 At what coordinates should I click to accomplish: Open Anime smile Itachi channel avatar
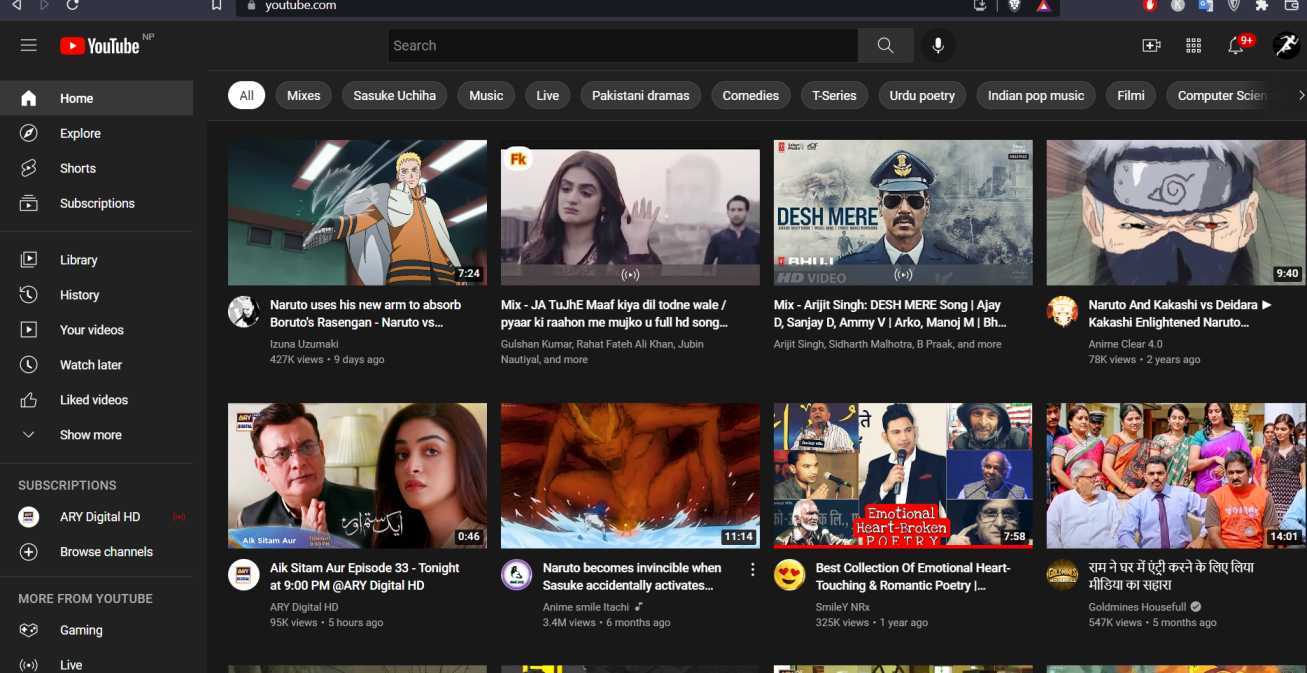517,575
